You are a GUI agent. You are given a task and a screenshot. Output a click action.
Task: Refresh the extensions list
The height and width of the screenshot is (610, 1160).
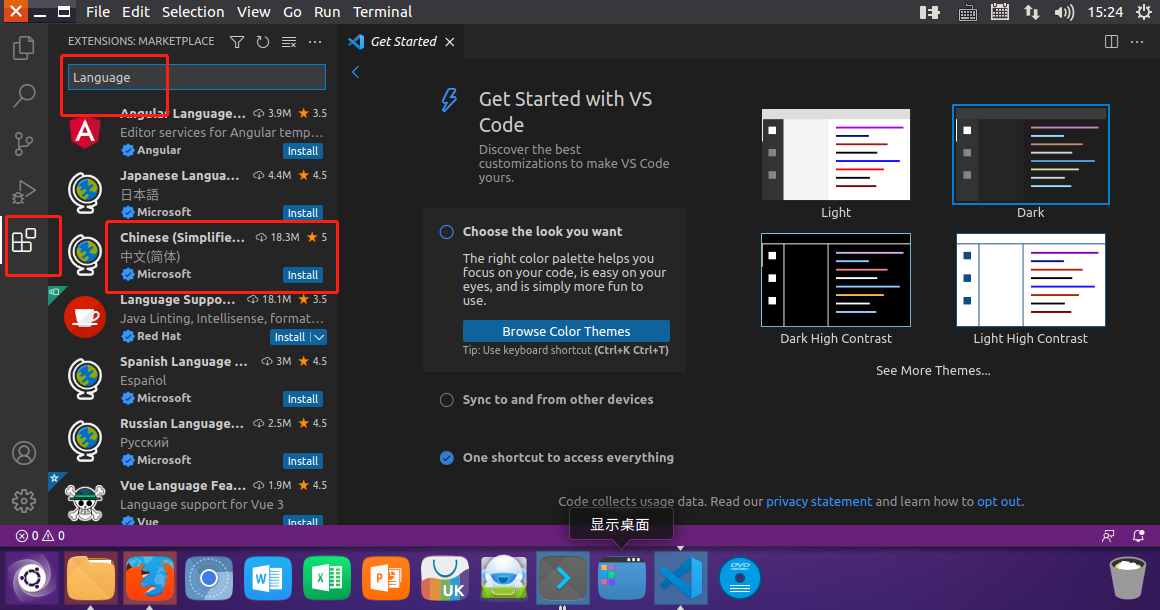click(x=263, y=42)
